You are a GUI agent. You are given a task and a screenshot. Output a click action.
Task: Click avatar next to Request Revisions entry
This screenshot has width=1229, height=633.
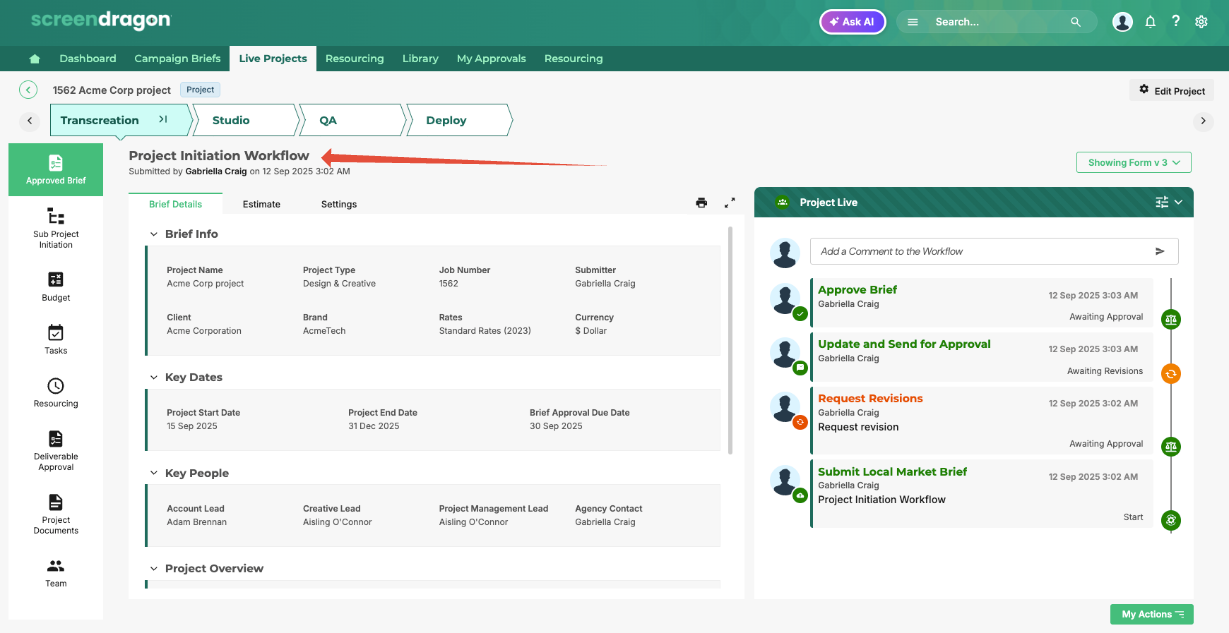click(784, 407)
